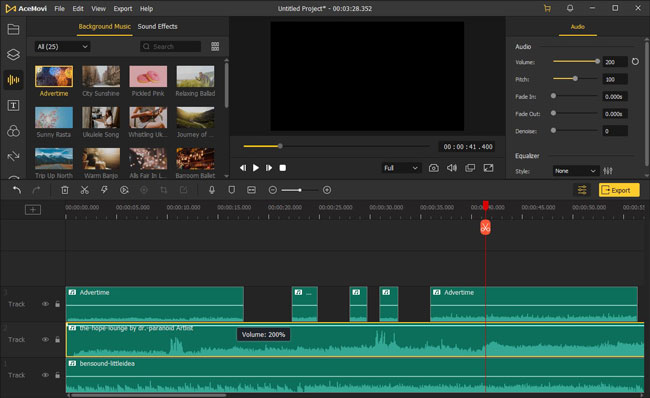Open the Export menu
Screen dimensions: 650x398
123,8
